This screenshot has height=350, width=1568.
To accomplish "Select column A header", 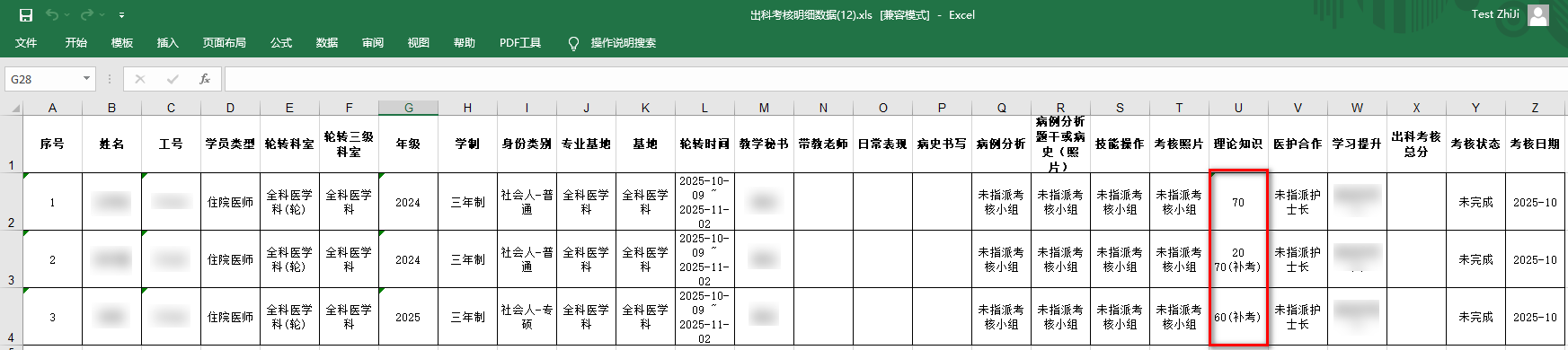I will 52,108.
